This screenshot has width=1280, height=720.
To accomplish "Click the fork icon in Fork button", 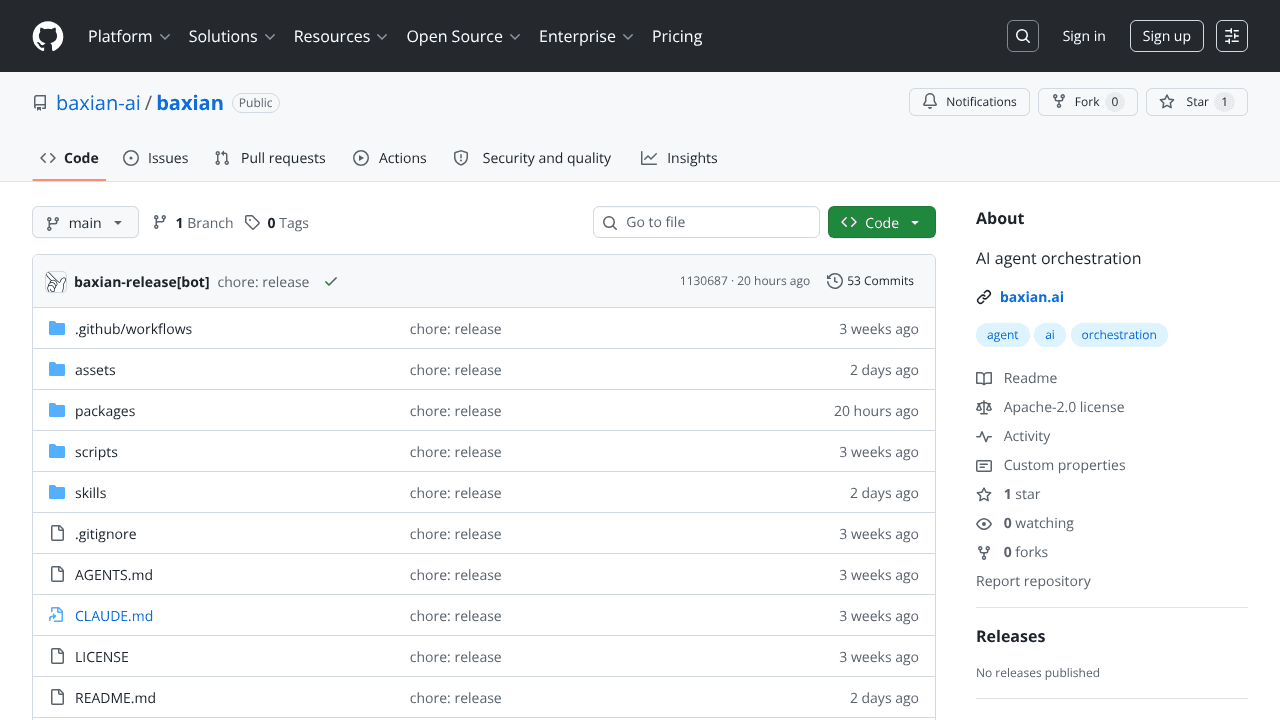I will (x=1059, y=102).
